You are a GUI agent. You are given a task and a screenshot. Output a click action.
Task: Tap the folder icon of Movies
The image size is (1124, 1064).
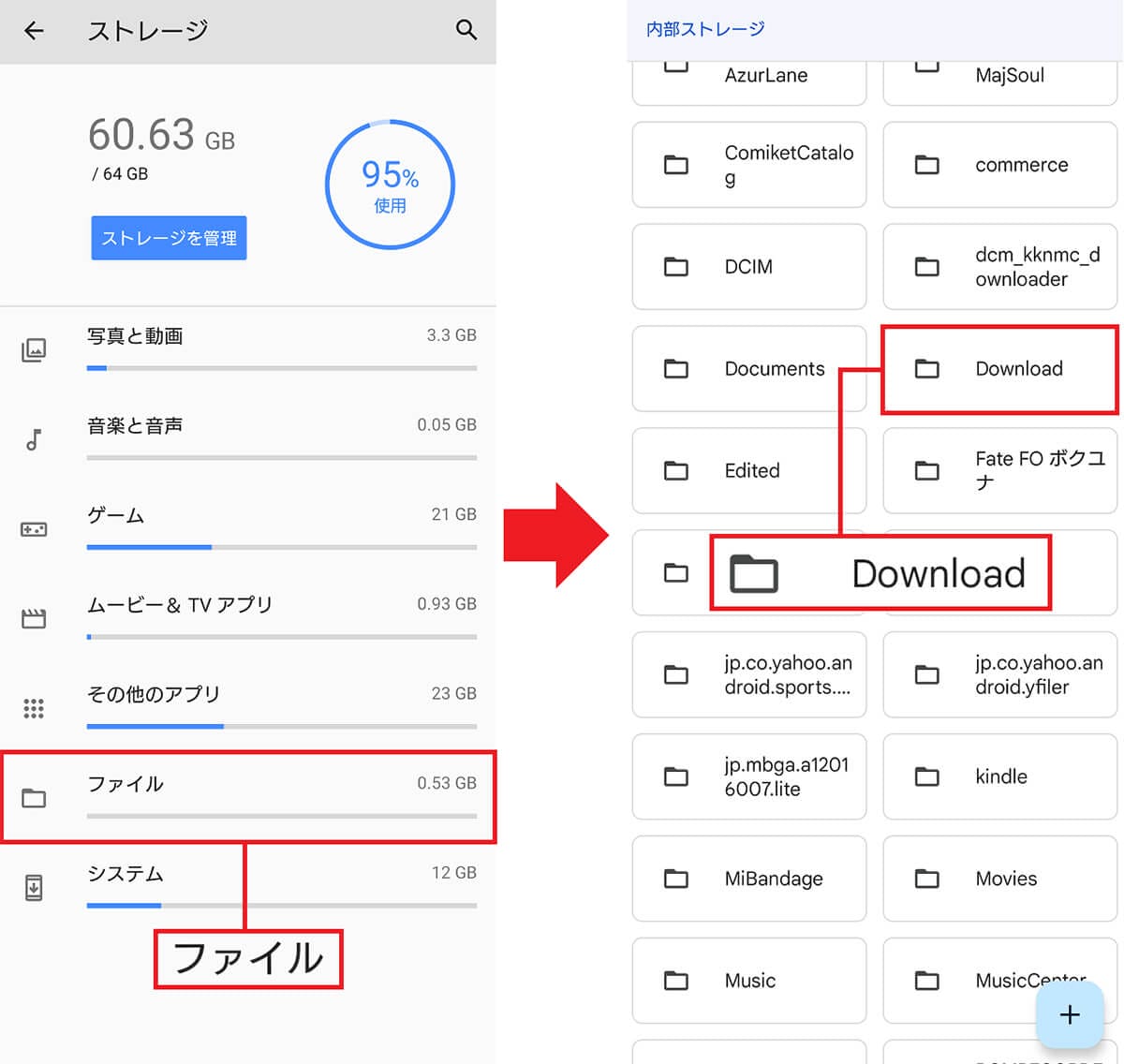(927, 879)
